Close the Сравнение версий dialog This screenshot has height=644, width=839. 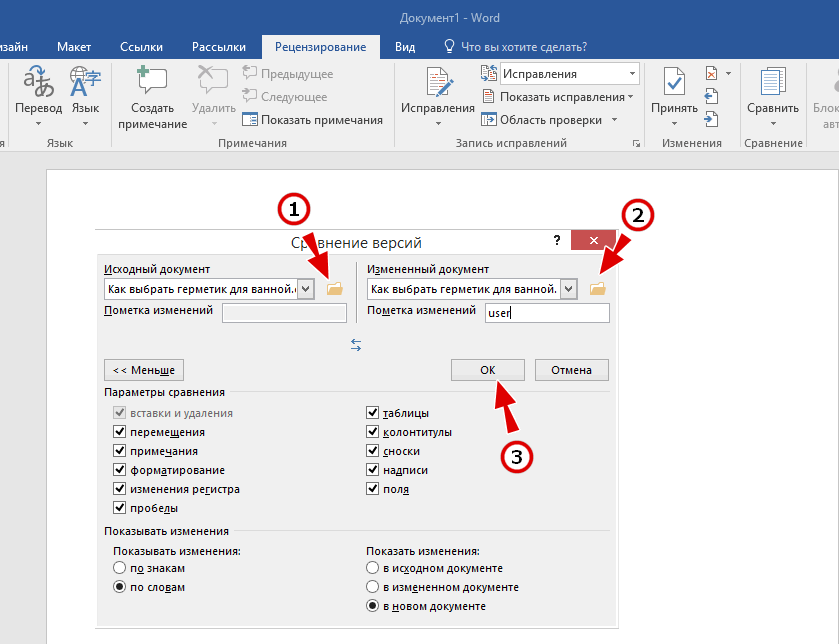(593, 240)
